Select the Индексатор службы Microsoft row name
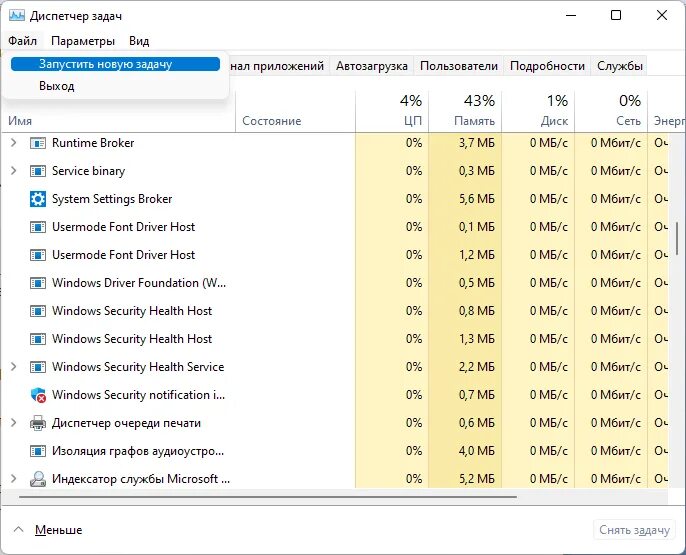 [141, 479]
